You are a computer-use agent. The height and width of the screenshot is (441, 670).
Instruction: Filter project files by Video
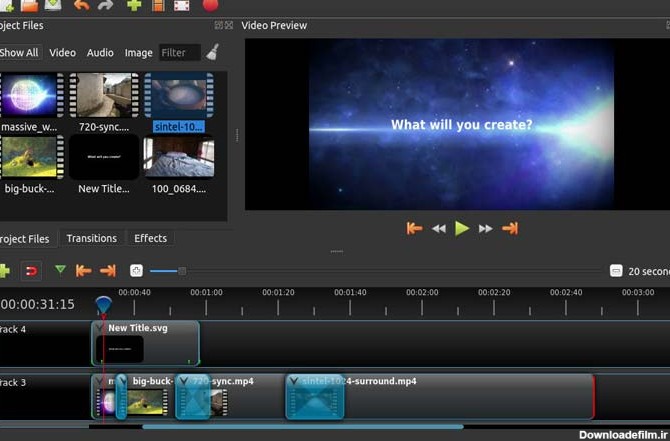pos(62,53)
